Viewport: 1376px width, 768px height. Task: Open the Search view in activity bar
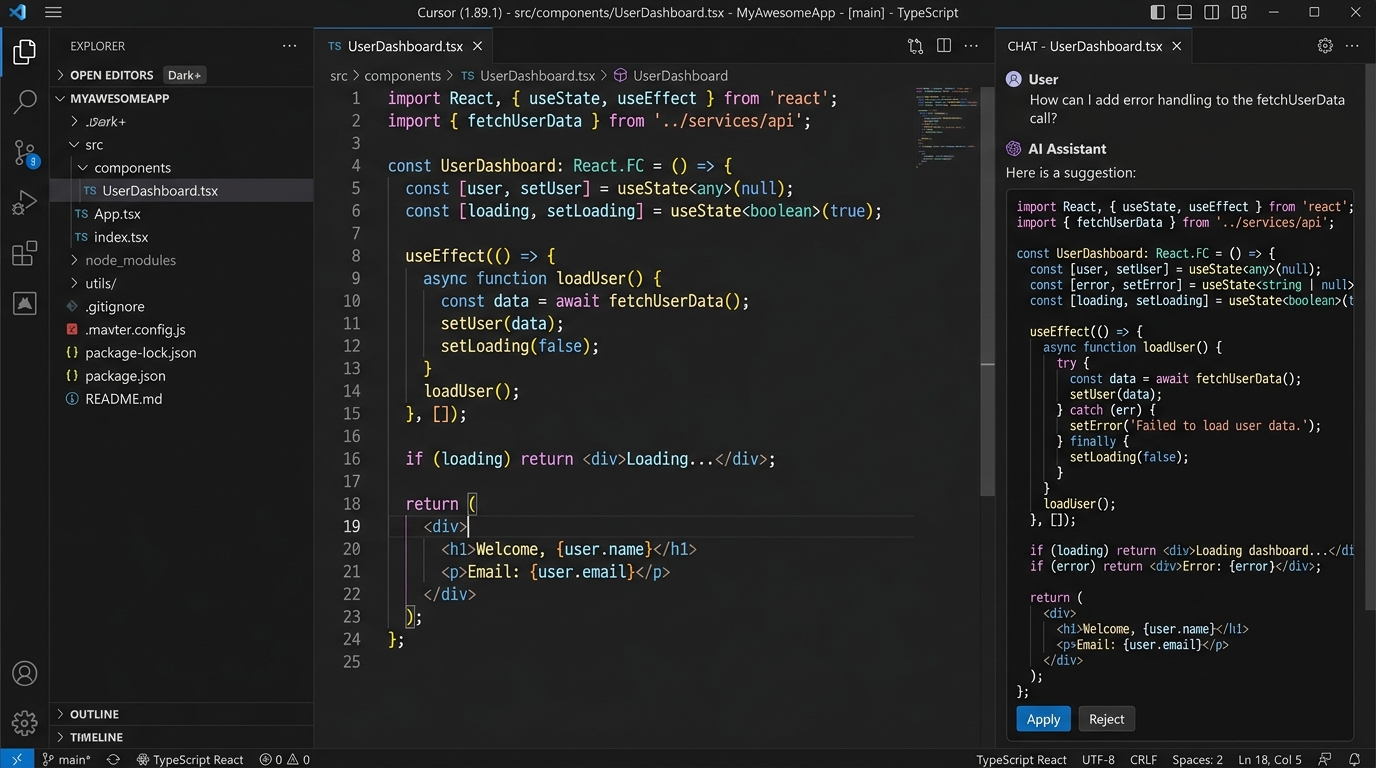[25, 101]
